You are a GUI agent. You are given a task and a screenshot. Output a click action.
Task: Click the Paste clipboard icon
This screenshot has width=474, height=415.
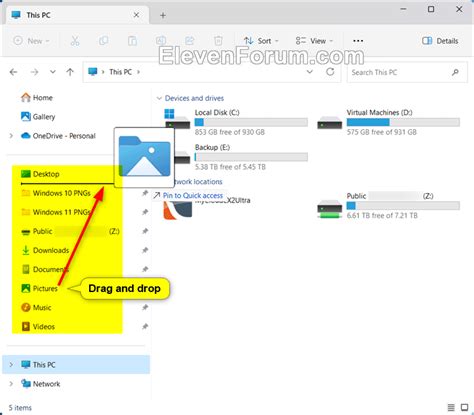[x=132, y=41]
